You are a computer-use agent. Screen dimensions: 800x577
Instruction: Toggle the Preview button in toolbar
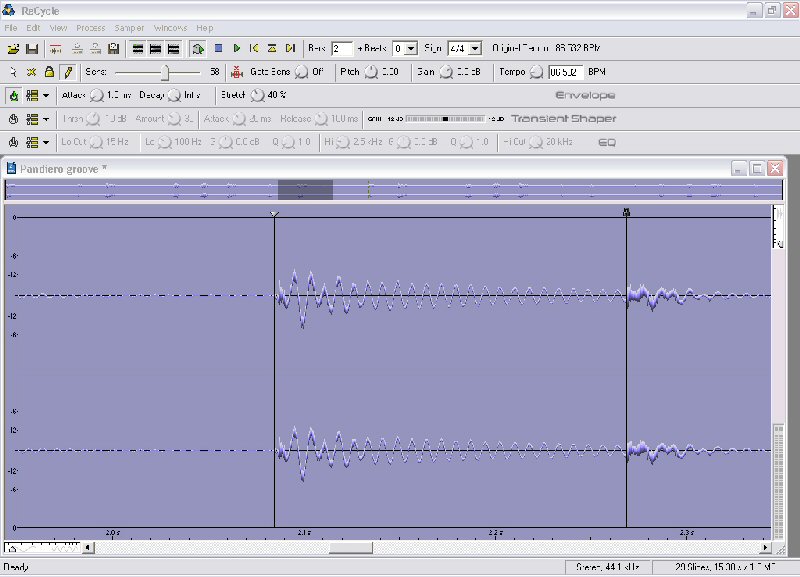(x=198, y=48)
